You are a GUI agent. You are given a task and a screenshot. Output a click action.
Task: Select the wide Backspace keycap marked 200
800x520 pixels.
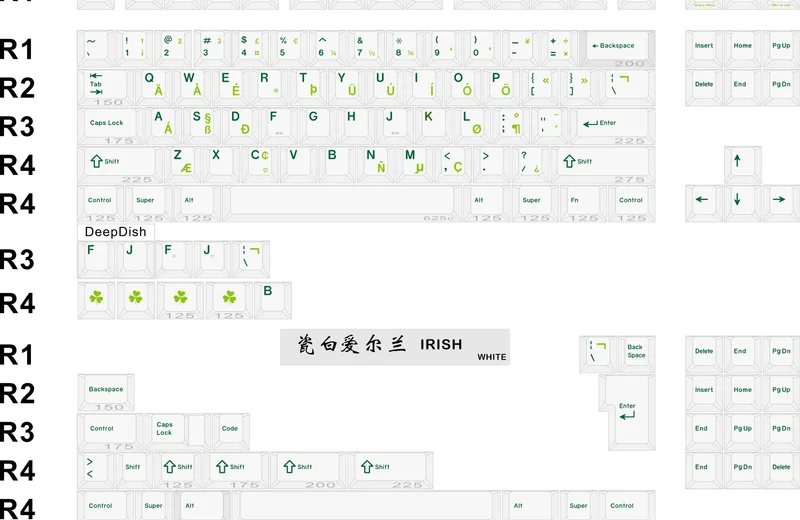(x=617, y=48)
